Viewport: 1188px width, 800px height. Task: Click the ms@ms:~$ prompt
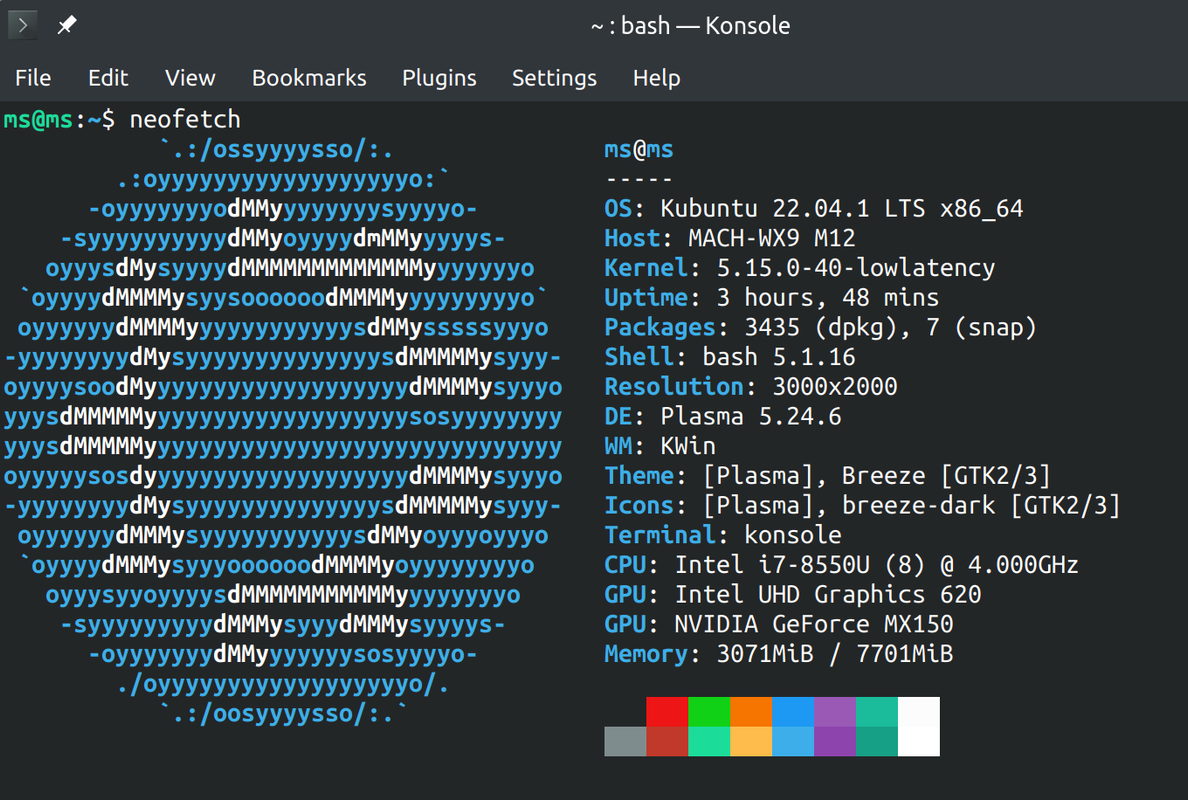pyautogui.click(x=60, y=120)
